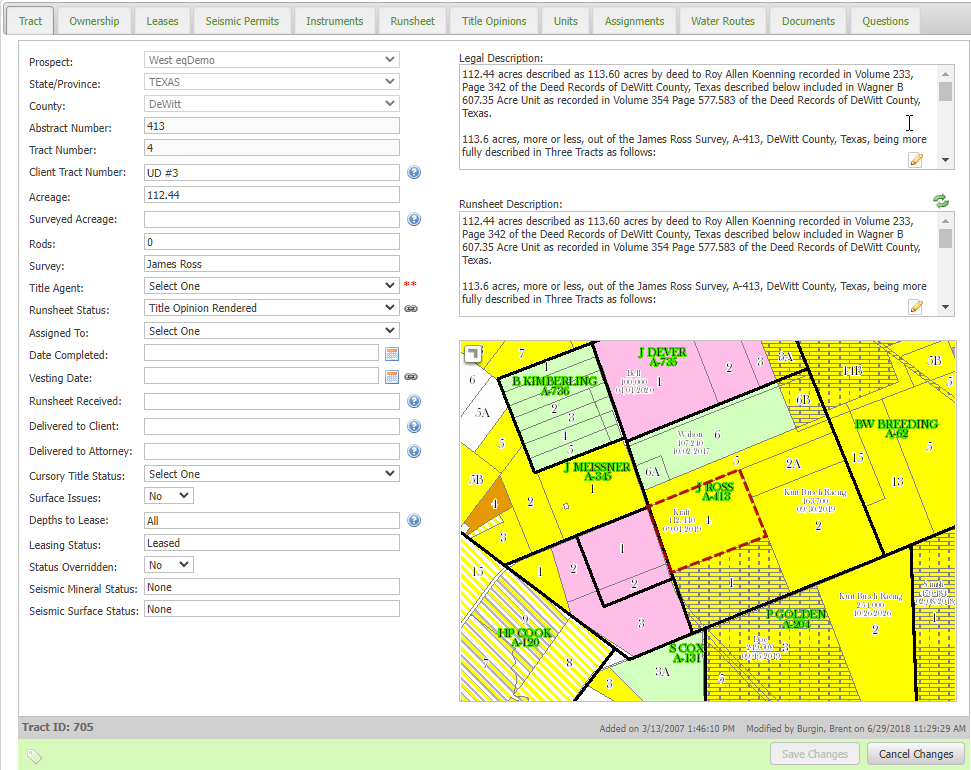Open the Status Overridden dropdown
Image resolution: width=971 pixels, height=770 pixels.
tap(169, 565)
